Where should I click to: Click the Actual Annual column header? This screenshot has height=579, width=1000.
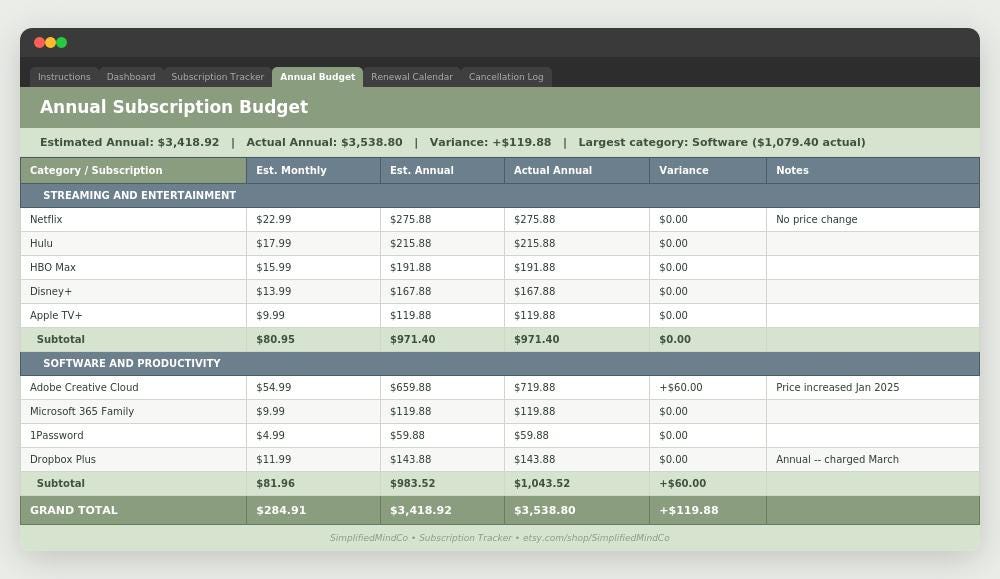577,170
